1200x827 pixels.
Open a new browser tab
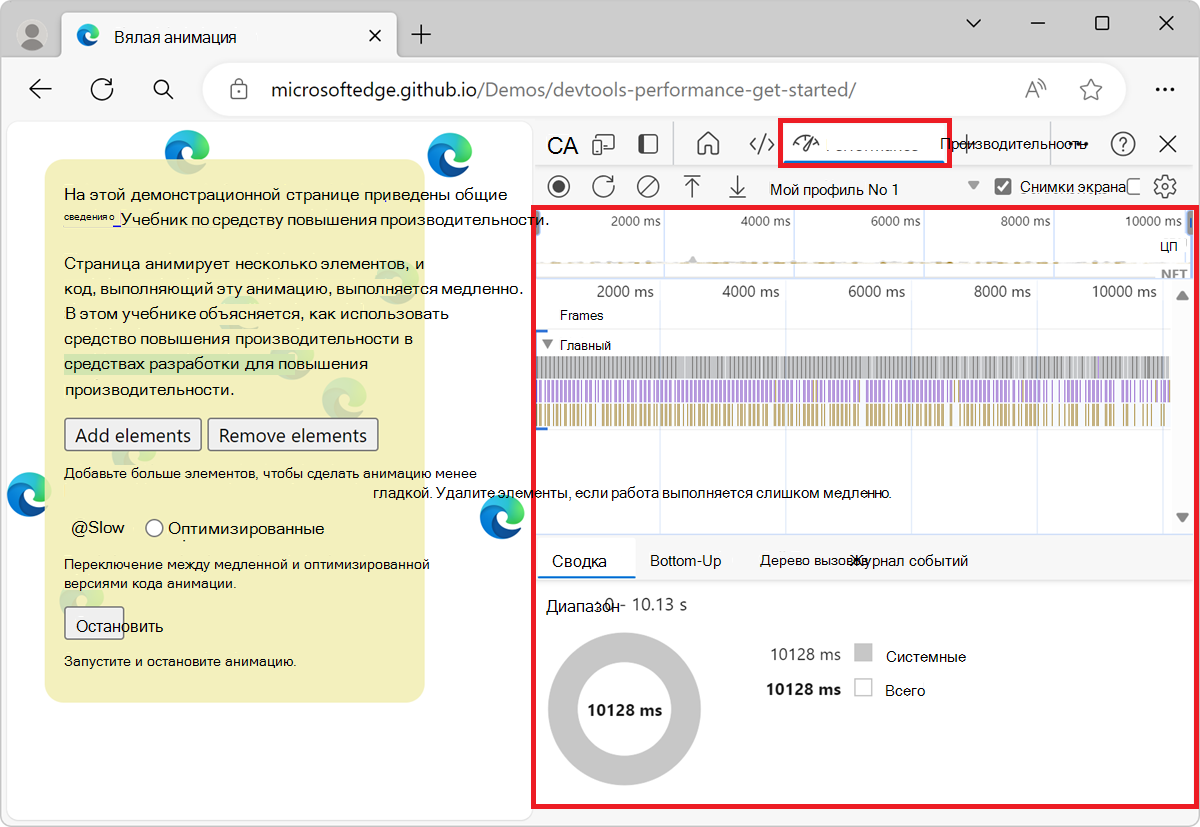click(421, 35)
